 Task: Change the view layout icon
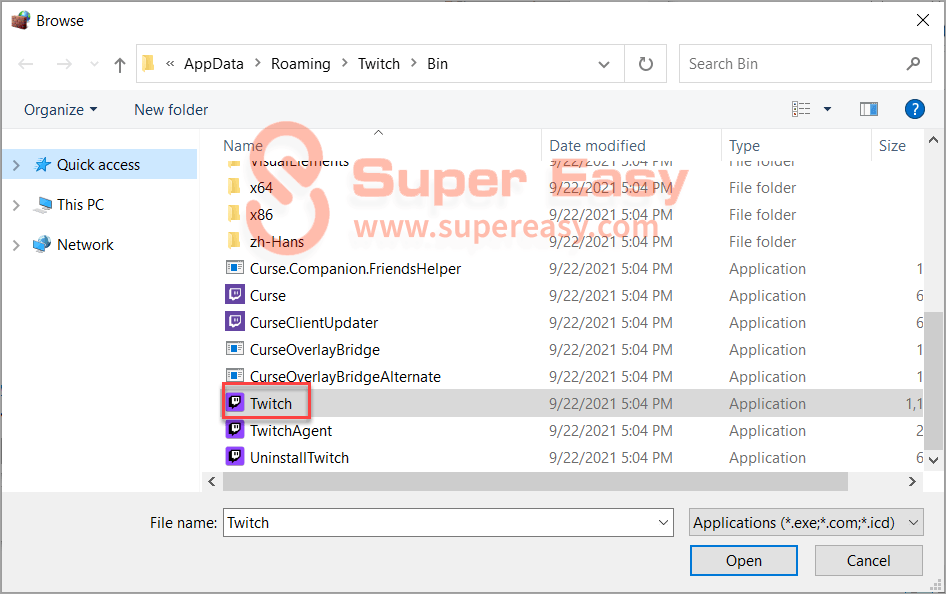pyautogui.click(x=801, y=109)
